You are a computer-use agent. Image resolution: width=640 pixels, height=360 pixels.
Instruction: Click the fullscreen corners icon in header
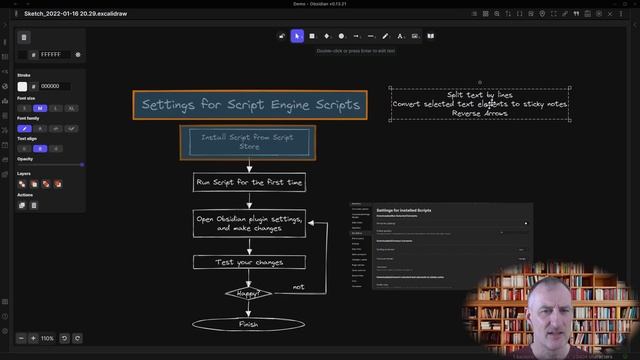click(553, 13)
